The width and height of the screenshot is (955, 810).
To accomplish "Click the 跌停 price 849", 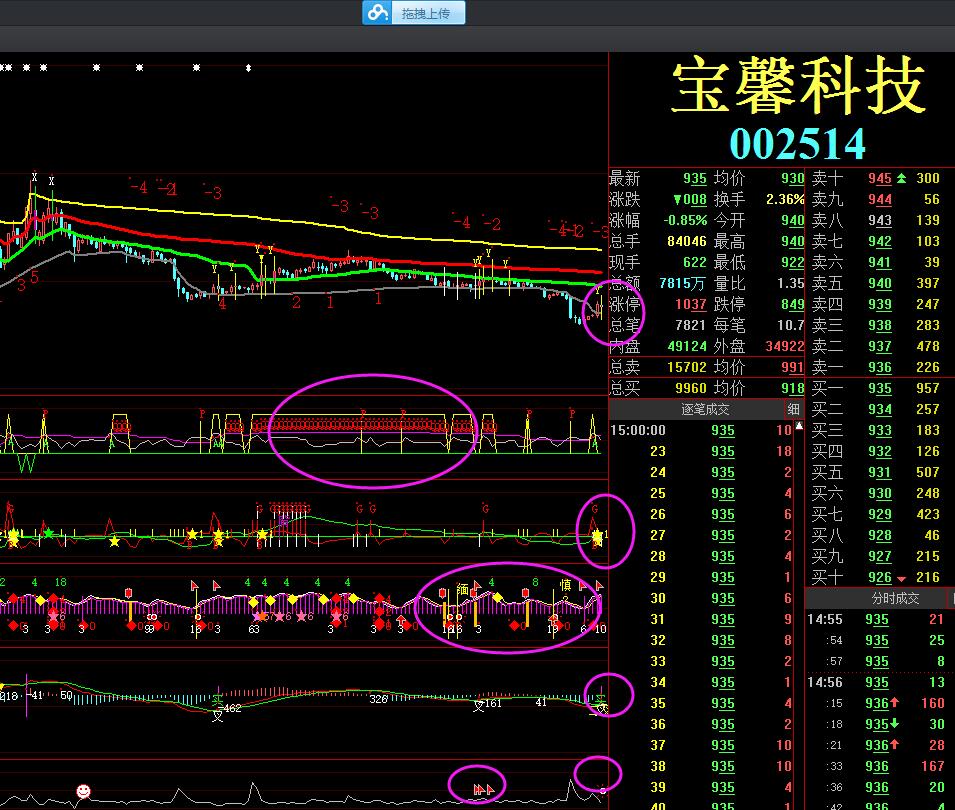I will 792,304.
